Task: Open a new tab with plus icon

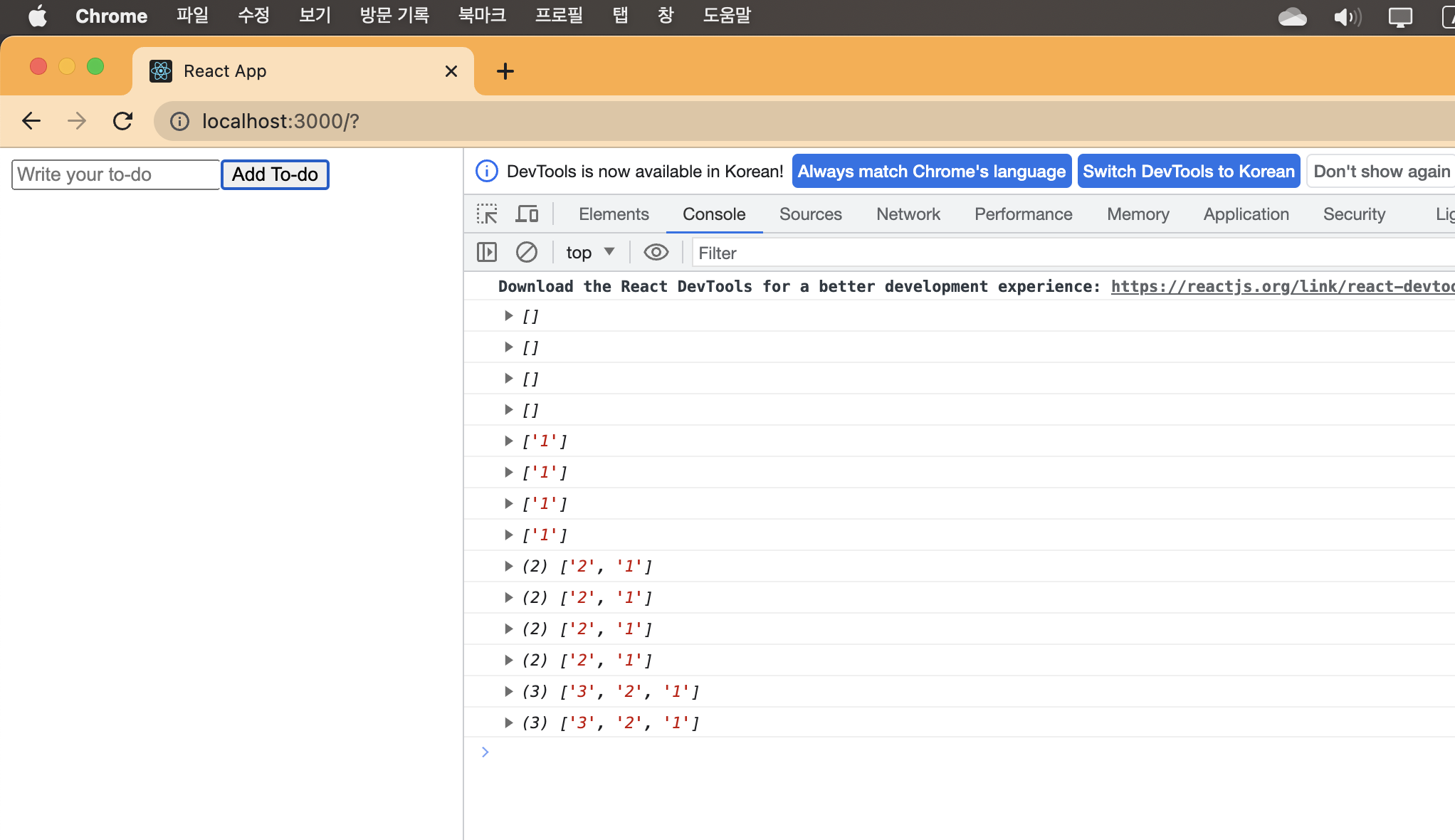Action: pyautogui.click(x=505, y=71)
